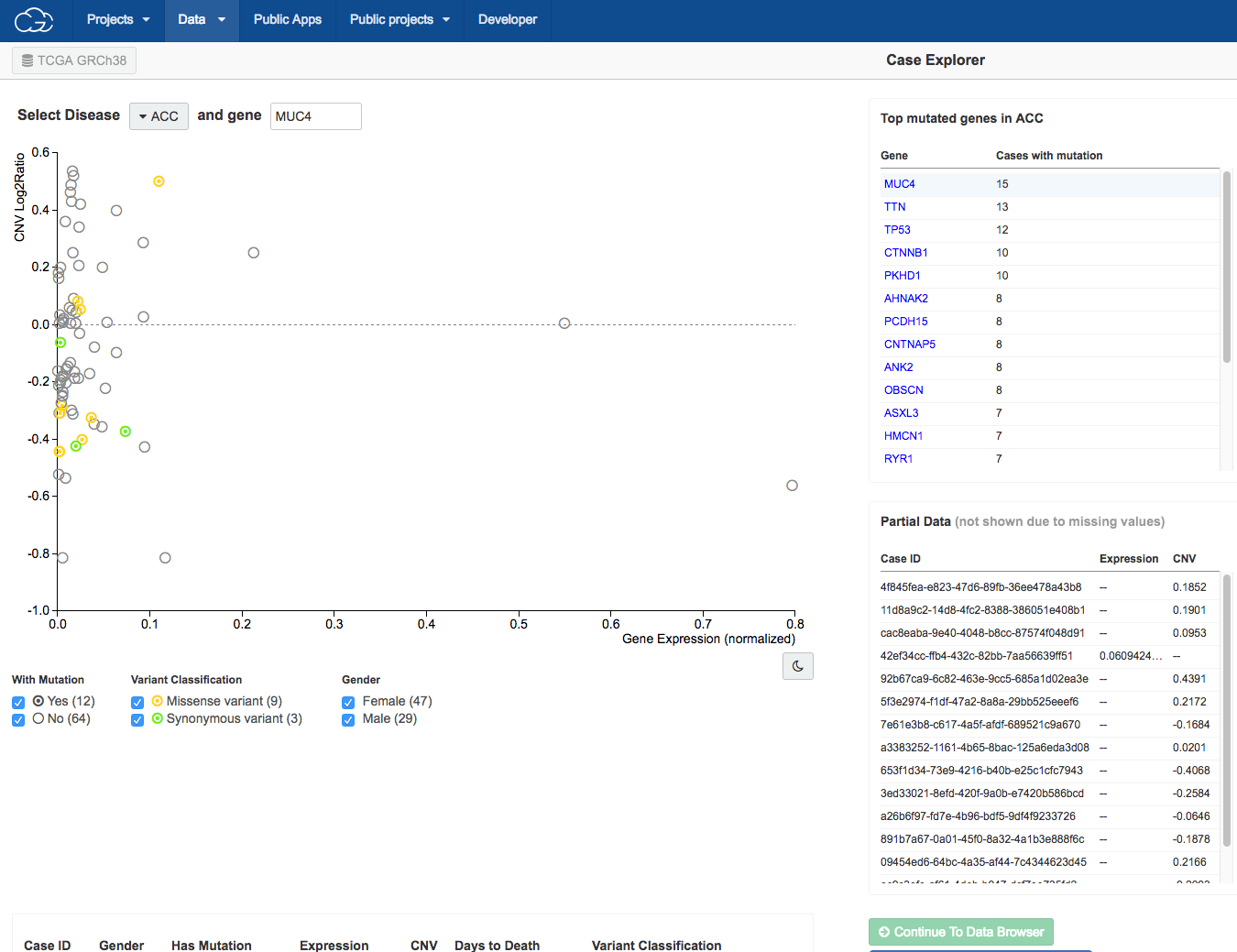Image resolution: width=1237 pixels, height=952 pixels.
Task: Click the Cases with mutation column header
Action: click(1049, 156)
